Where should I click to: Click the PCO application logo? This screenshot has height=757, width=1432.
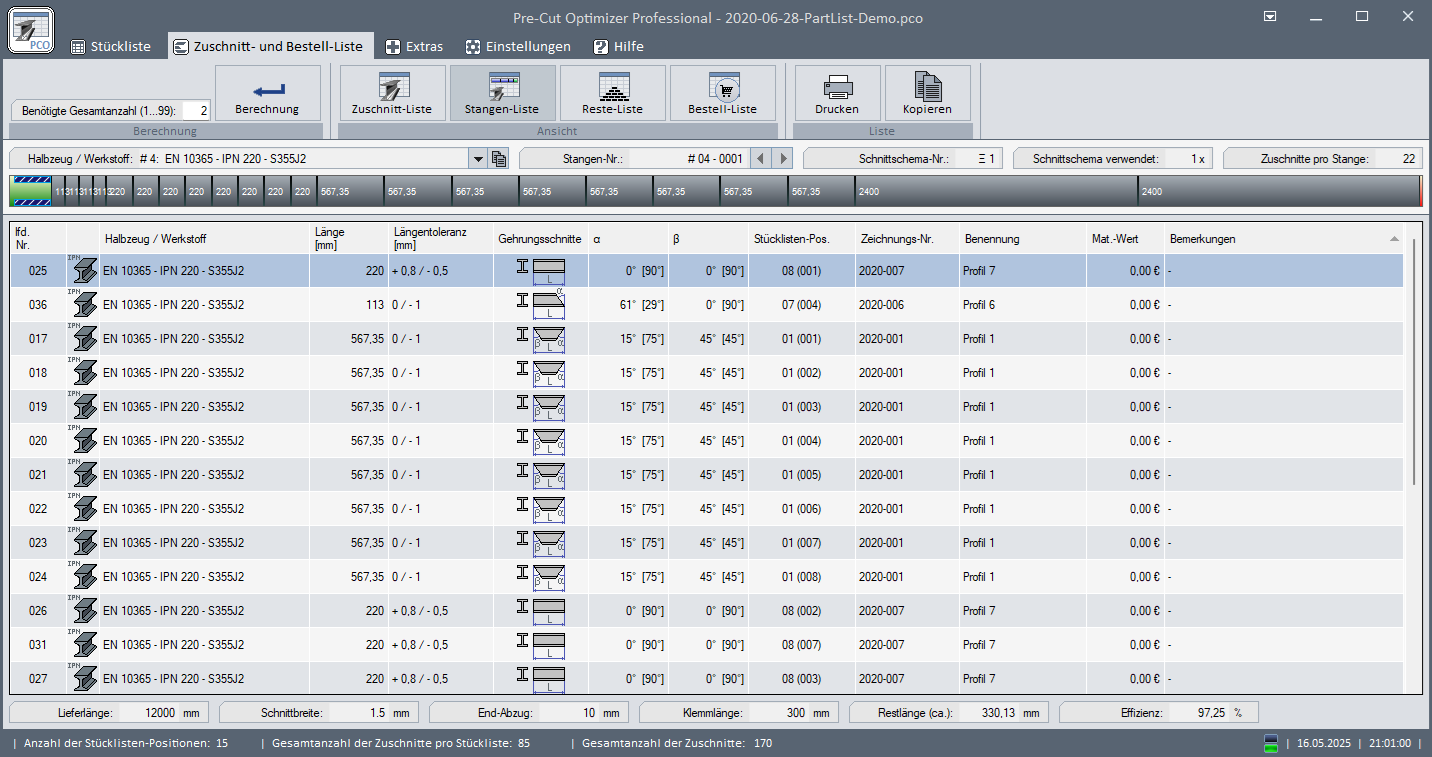[31, 29]
